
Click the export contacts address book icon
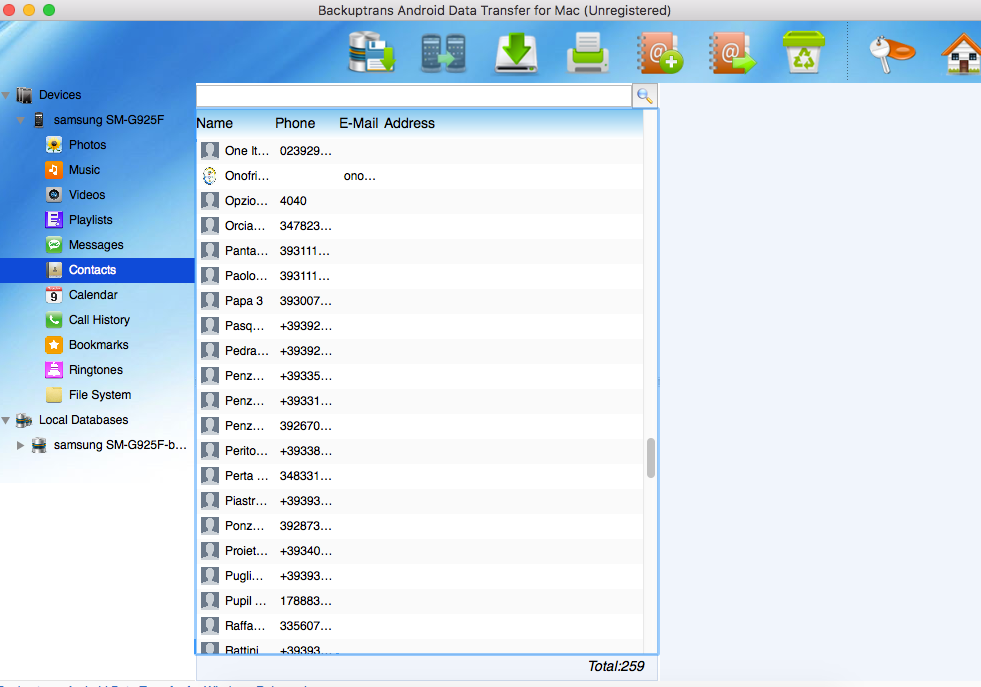pyautogui.click(x=731, y=53)
